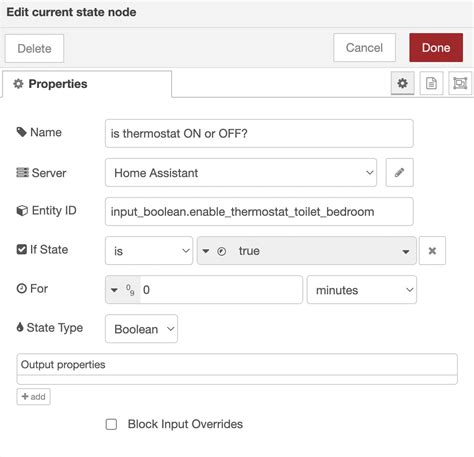Edit Home Assistant server with pencil icon
Screen dimensions: 474x457
pyautogui.click(x=399, y=173)
